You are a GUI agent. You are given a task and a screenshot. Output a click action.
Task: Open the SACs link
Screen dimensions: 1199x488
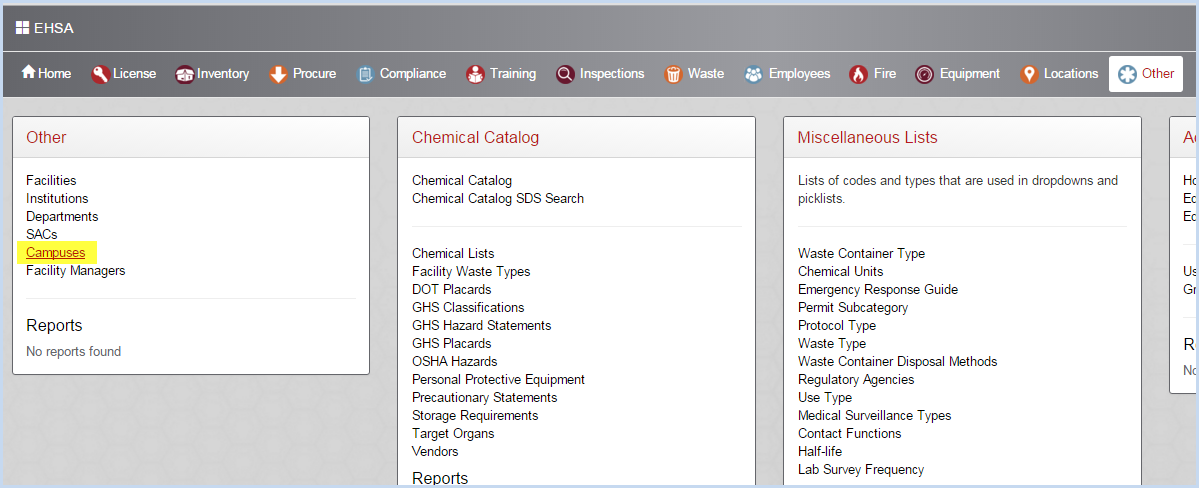pos(41,234)
